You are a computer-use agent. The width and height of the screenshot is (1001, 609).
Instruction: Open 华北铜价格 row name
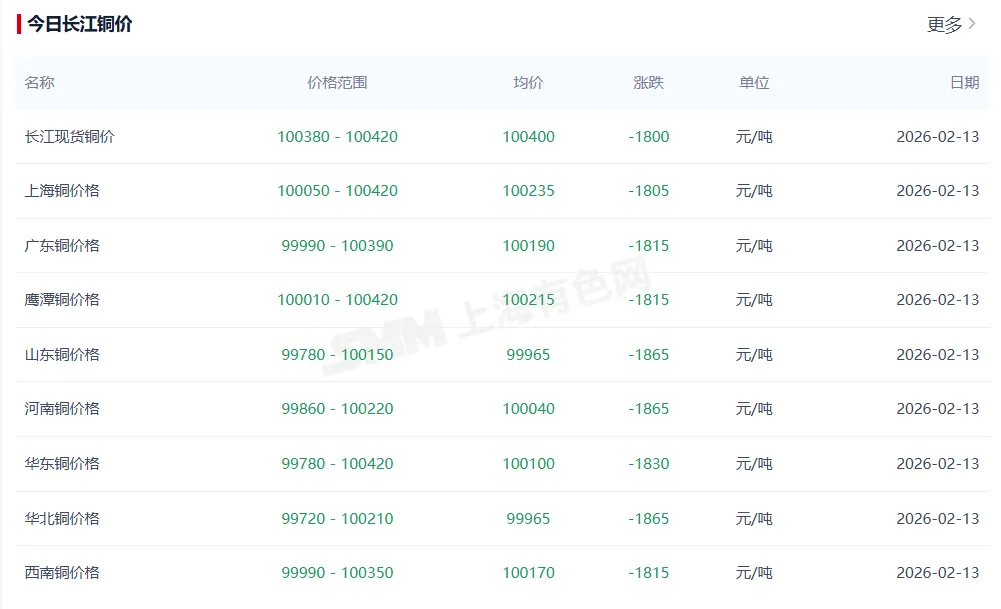[62, 518]
